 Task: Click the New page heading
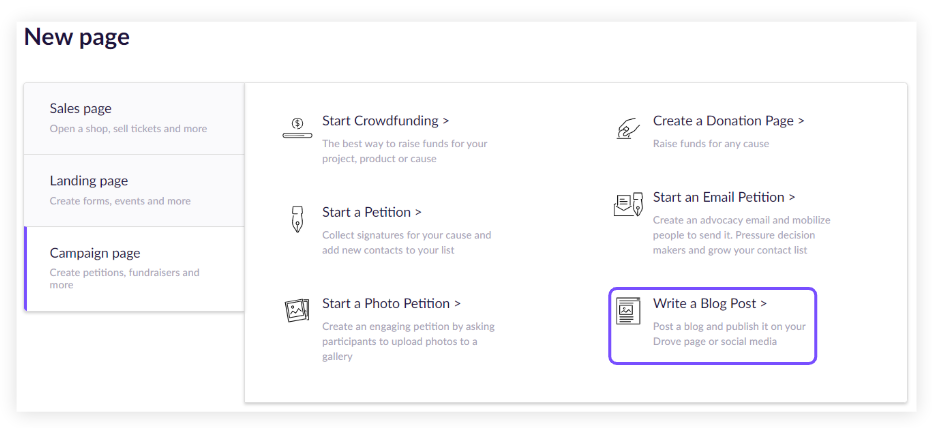(77, 38)
